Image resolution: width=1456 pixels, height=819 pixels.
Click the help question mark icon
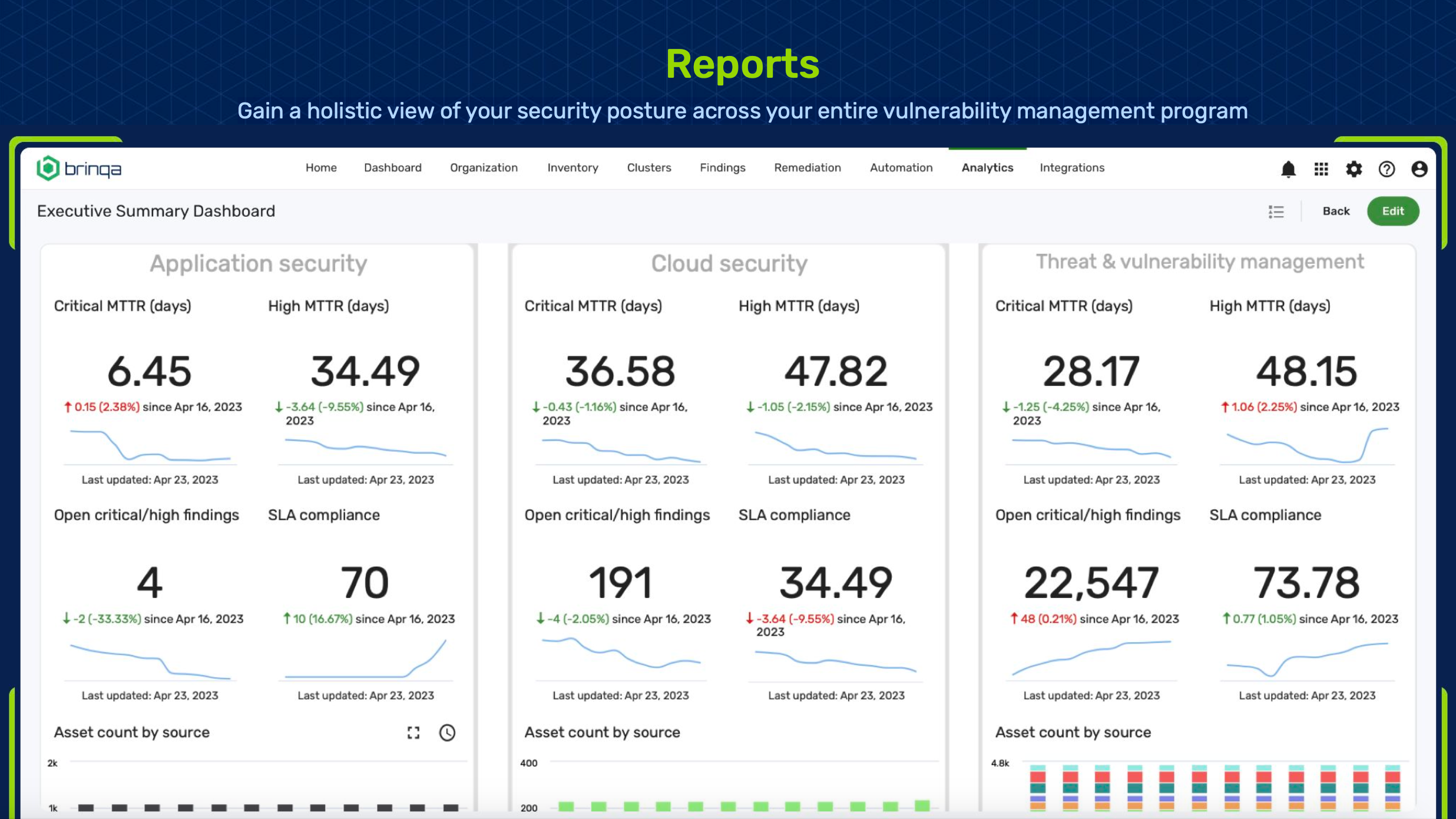1386,170
